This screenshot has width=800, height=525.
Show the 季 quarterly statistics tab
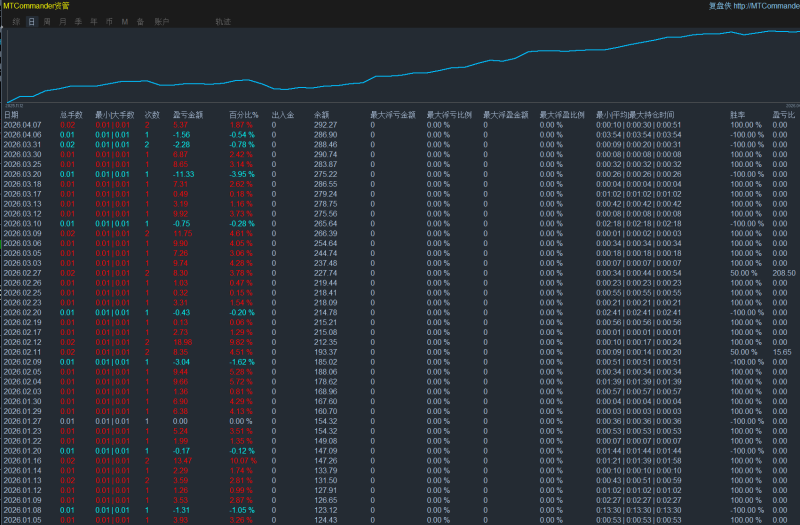click(x=78, y=21)
